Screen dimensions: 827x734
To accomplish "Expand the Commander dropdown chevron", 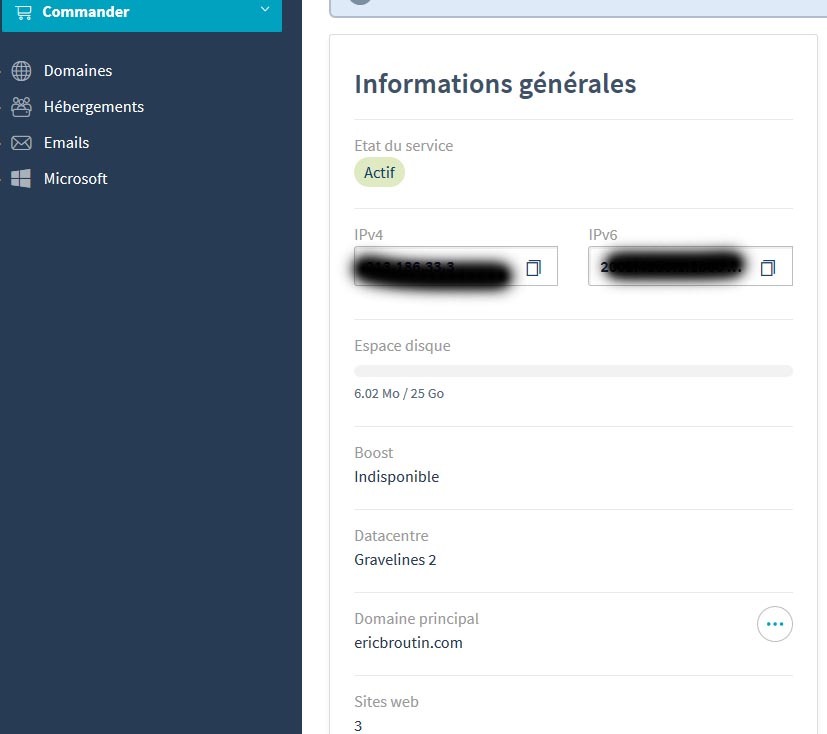I will 264,10.
